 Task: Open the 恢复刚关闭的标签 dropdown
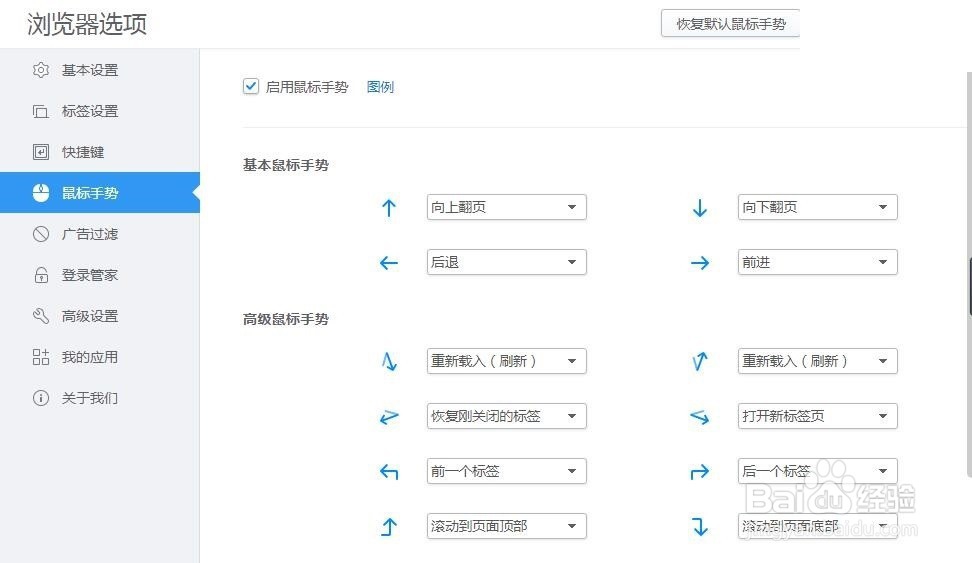[x=506, y=416]
